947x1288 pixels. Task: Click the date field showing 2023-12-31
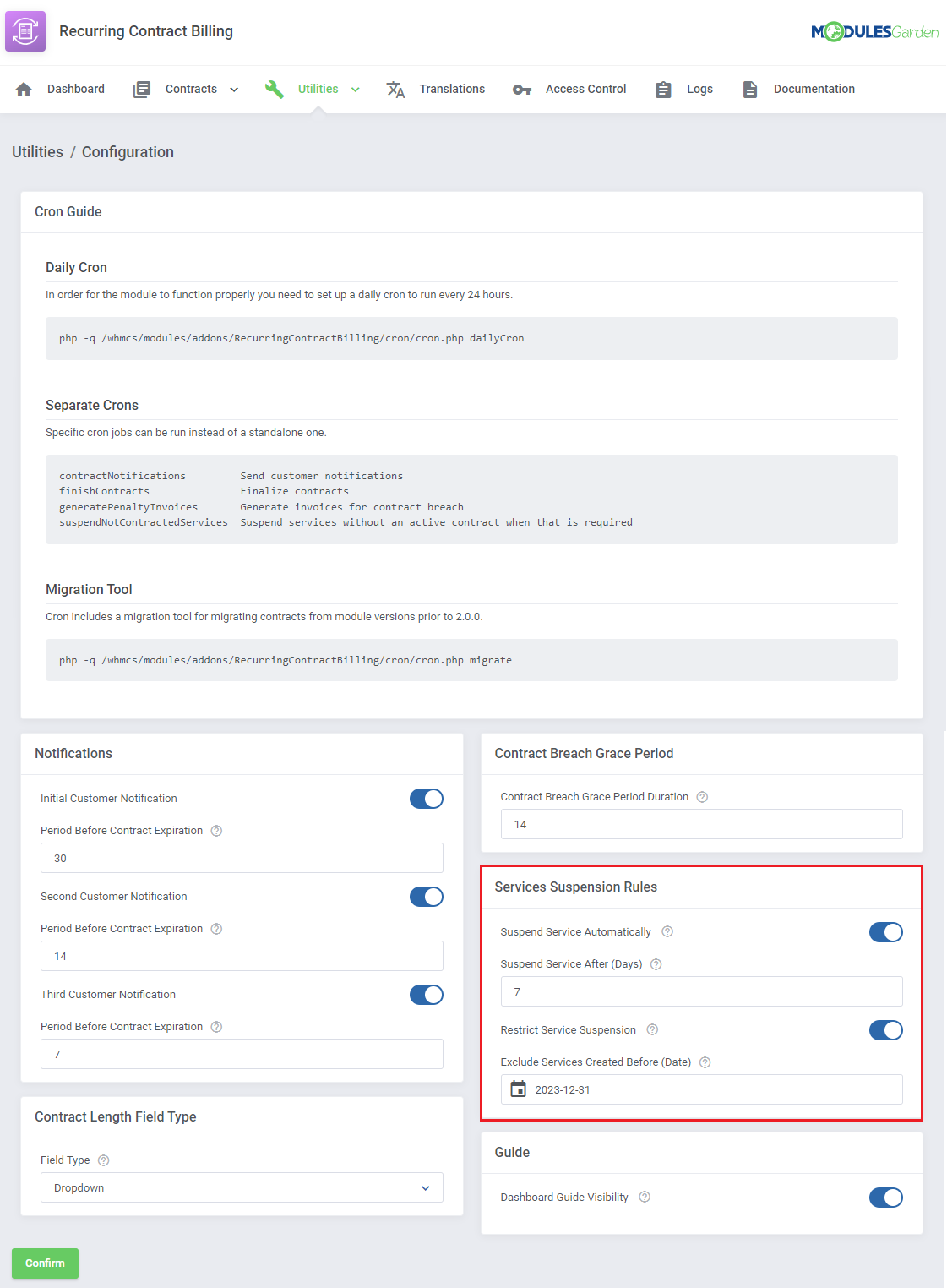(x=702, y=1089)
